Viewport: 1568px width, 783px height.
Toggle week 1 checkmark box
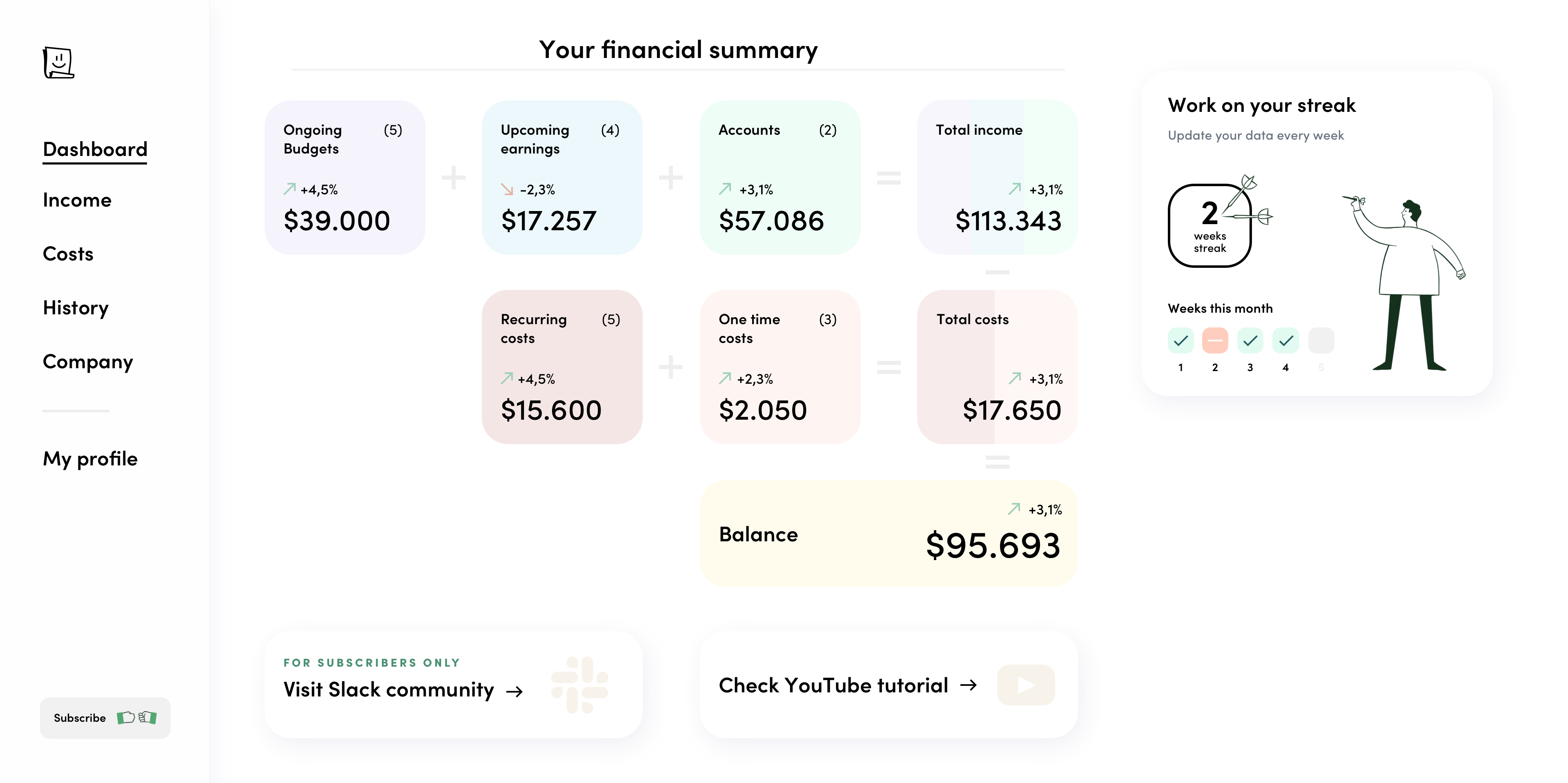click(x=1181, y=340)
